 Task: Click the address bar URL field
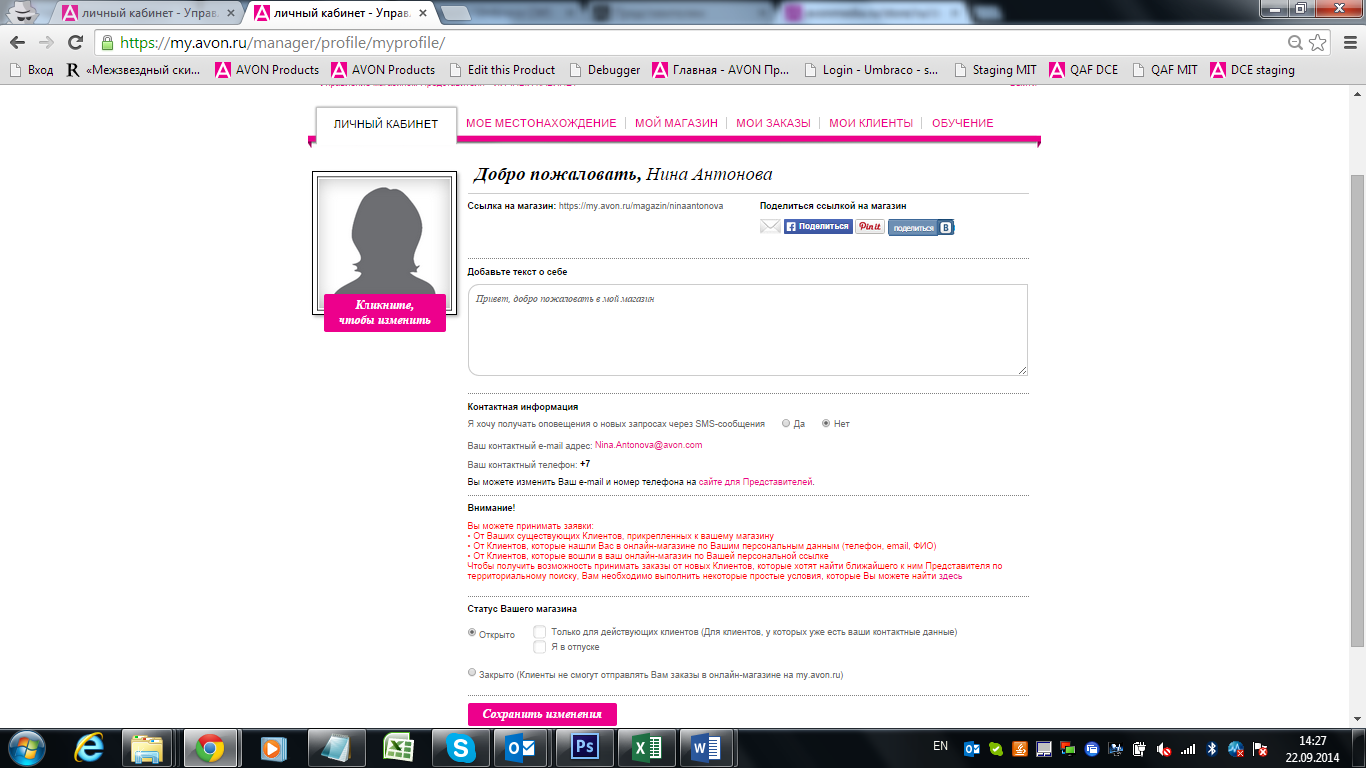coord(700,43)
